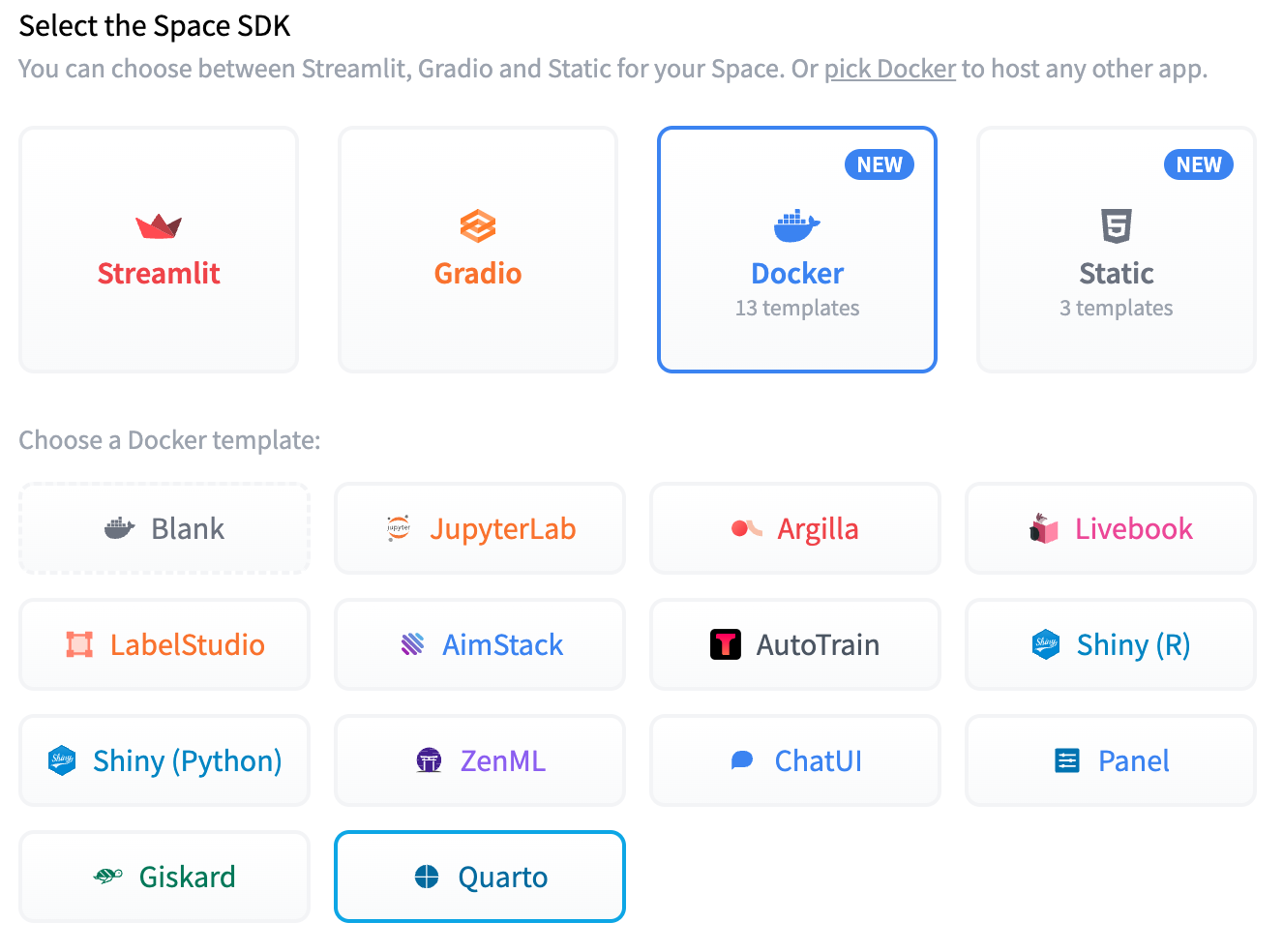
Task: Click the ZenML logo icon
Action: [x=429, y=760]
